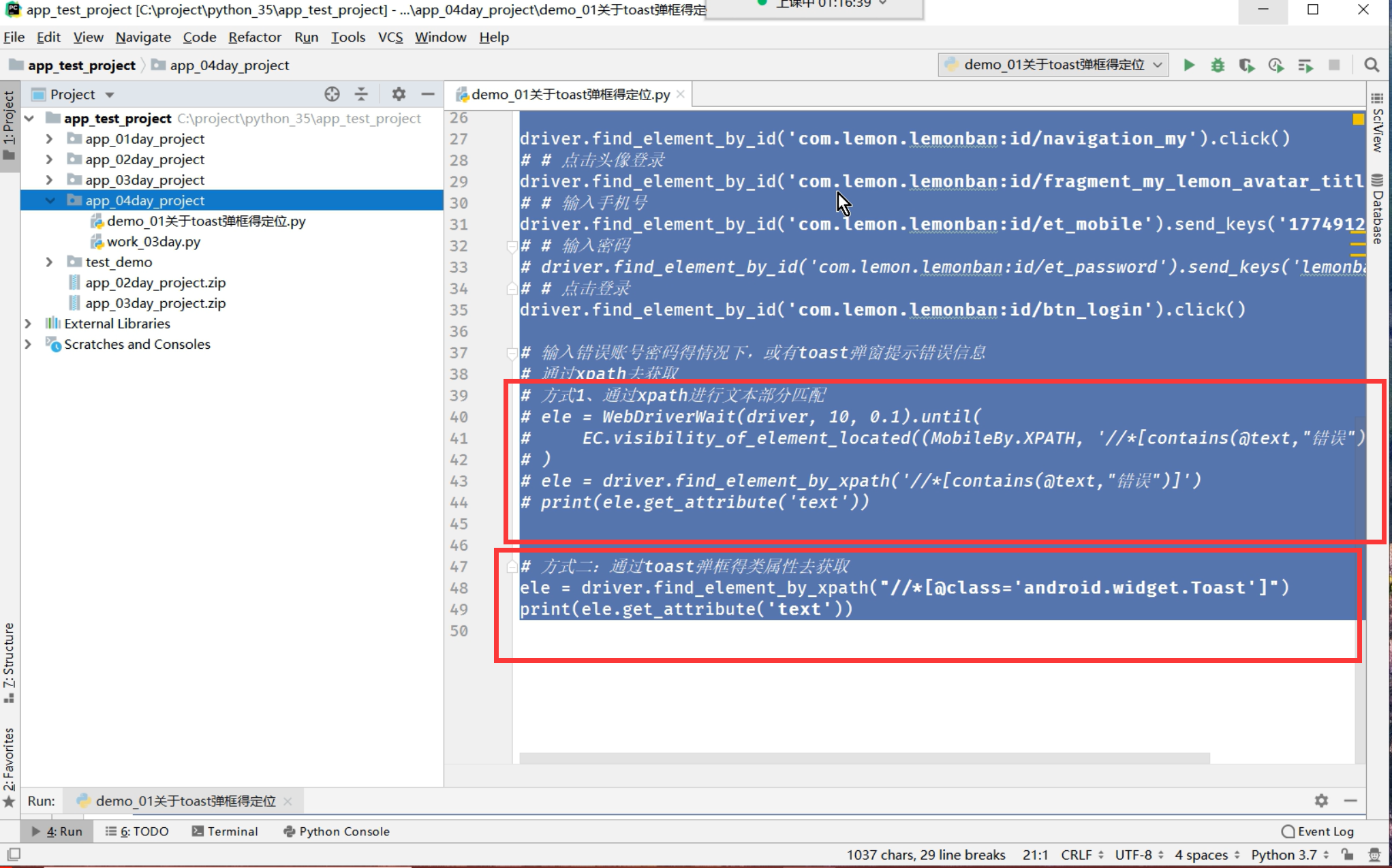Open Search Everywhere magnifier icon
Viewport: 1392px width, 868px height.
click(1372, 65)
